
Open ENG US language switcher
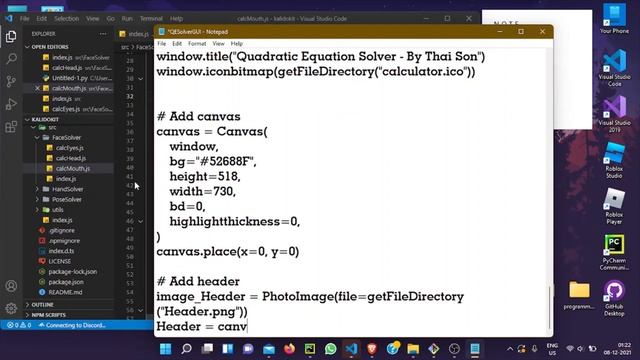coord(552,349)
